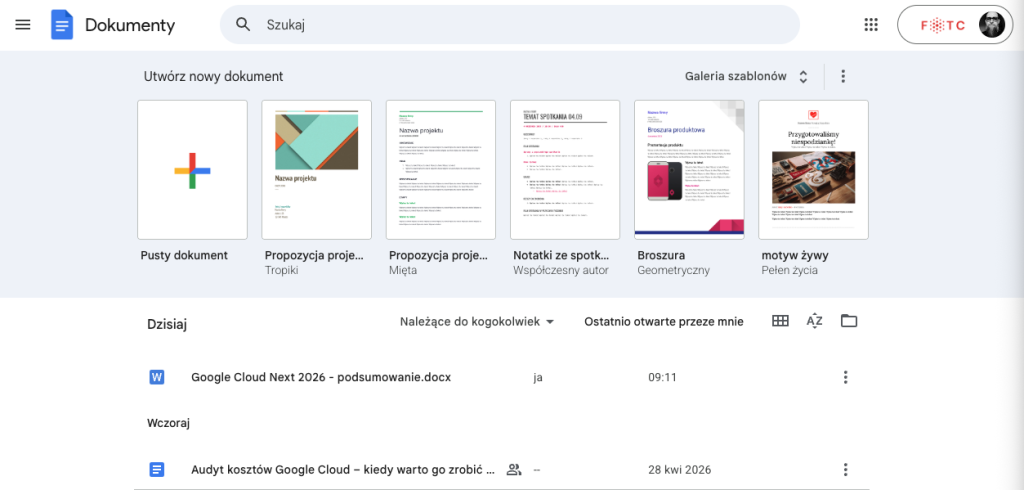The width and height of the screenshot is (1024, 490).
Task: Open the Broszura Geometryczny template
Action: tap(689, 170)
